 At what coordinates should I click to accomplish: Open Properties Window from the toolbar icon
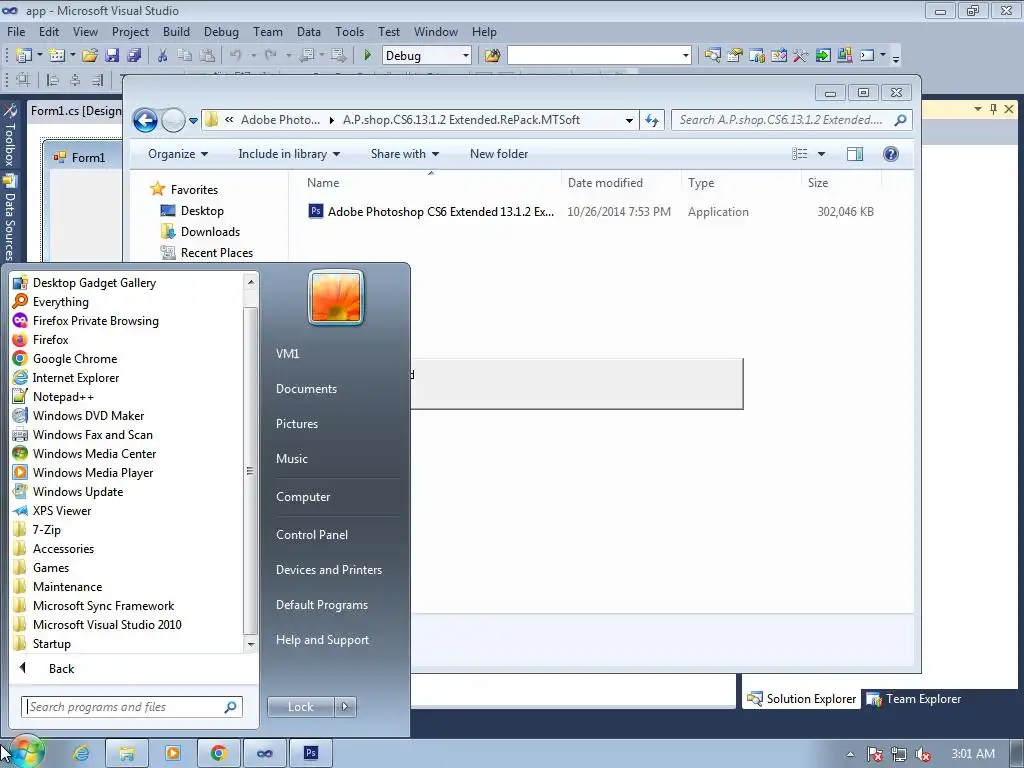click(735, 56)
